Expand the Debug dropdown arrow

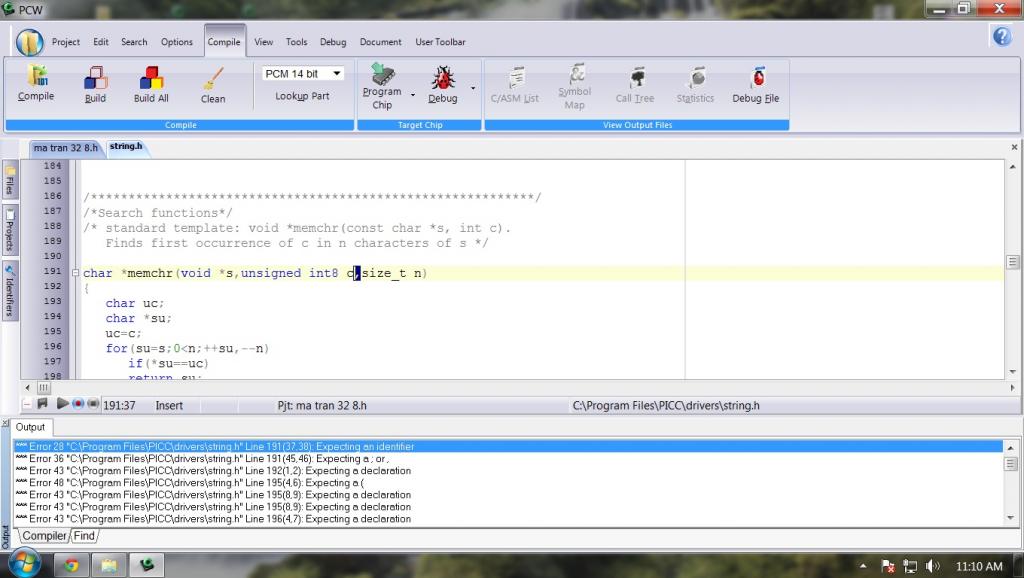(473, 88)
